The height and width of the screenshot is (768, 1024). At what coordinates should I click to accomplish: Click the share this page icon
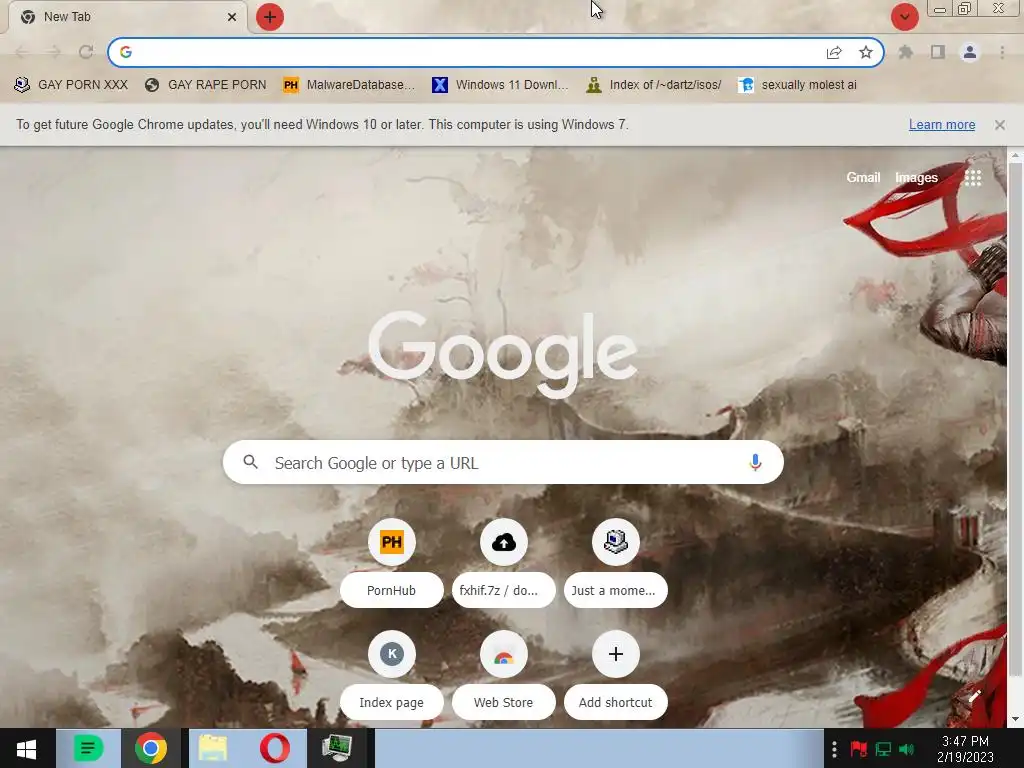[x=834, y=52]
